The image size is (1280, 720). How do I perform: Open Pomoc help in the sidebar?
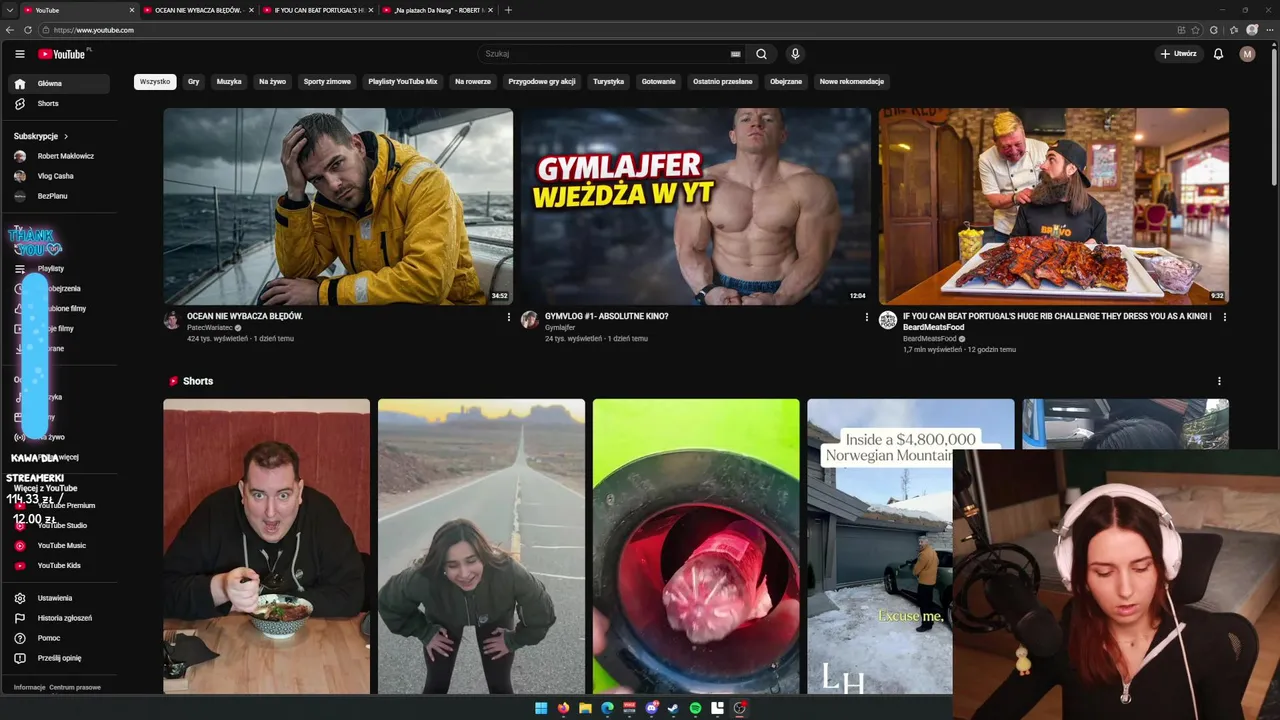click(x=59, y=638)
